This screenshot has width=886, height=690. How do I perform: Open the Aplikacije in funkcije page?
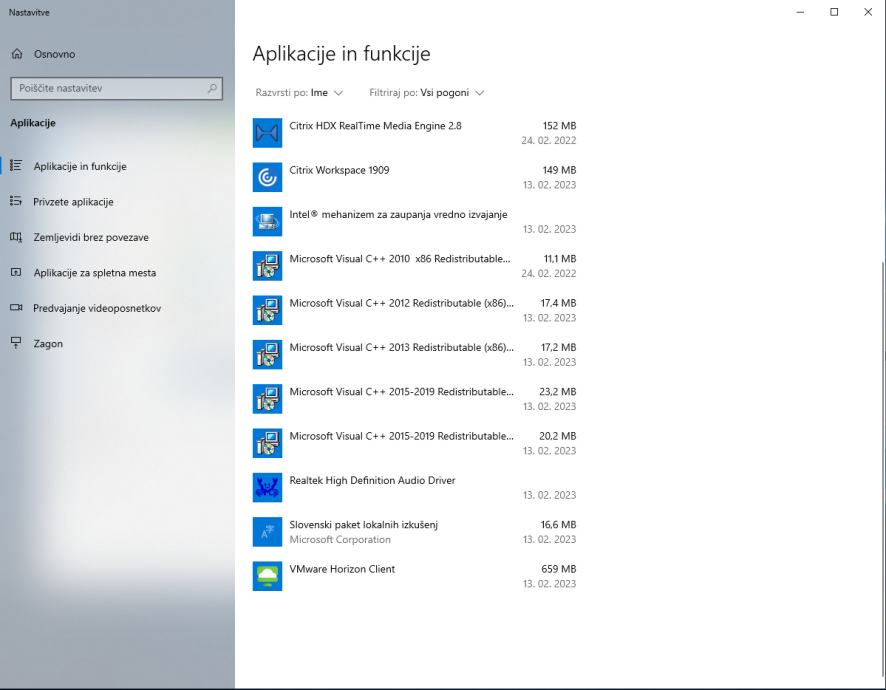coord(117,166)
